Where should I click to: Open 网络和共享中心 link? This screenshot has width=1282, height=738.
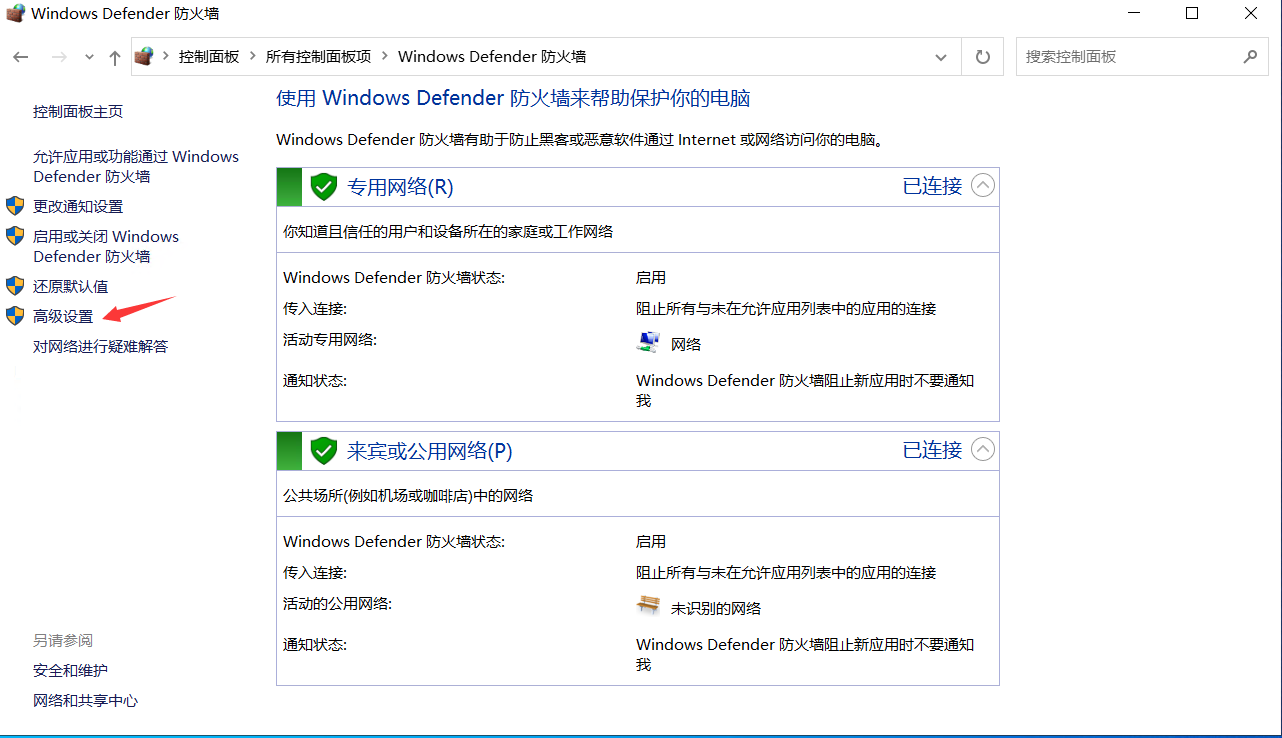pos(85,701)
